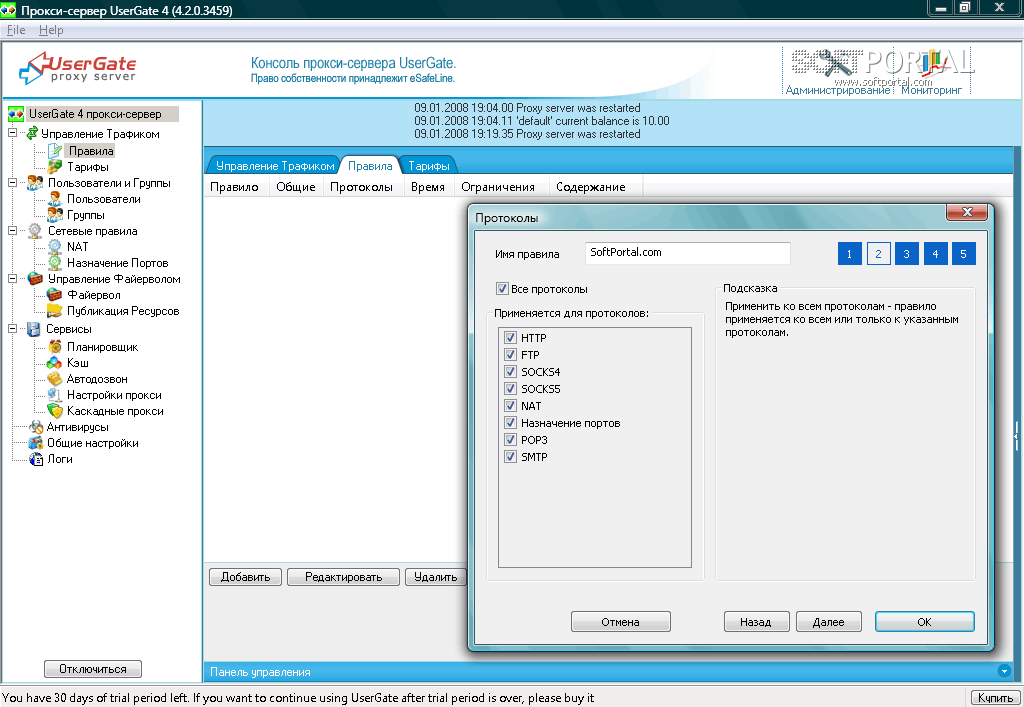
Task: Uncheck the HTTP protocol checkbox
Action: (511, 338)
